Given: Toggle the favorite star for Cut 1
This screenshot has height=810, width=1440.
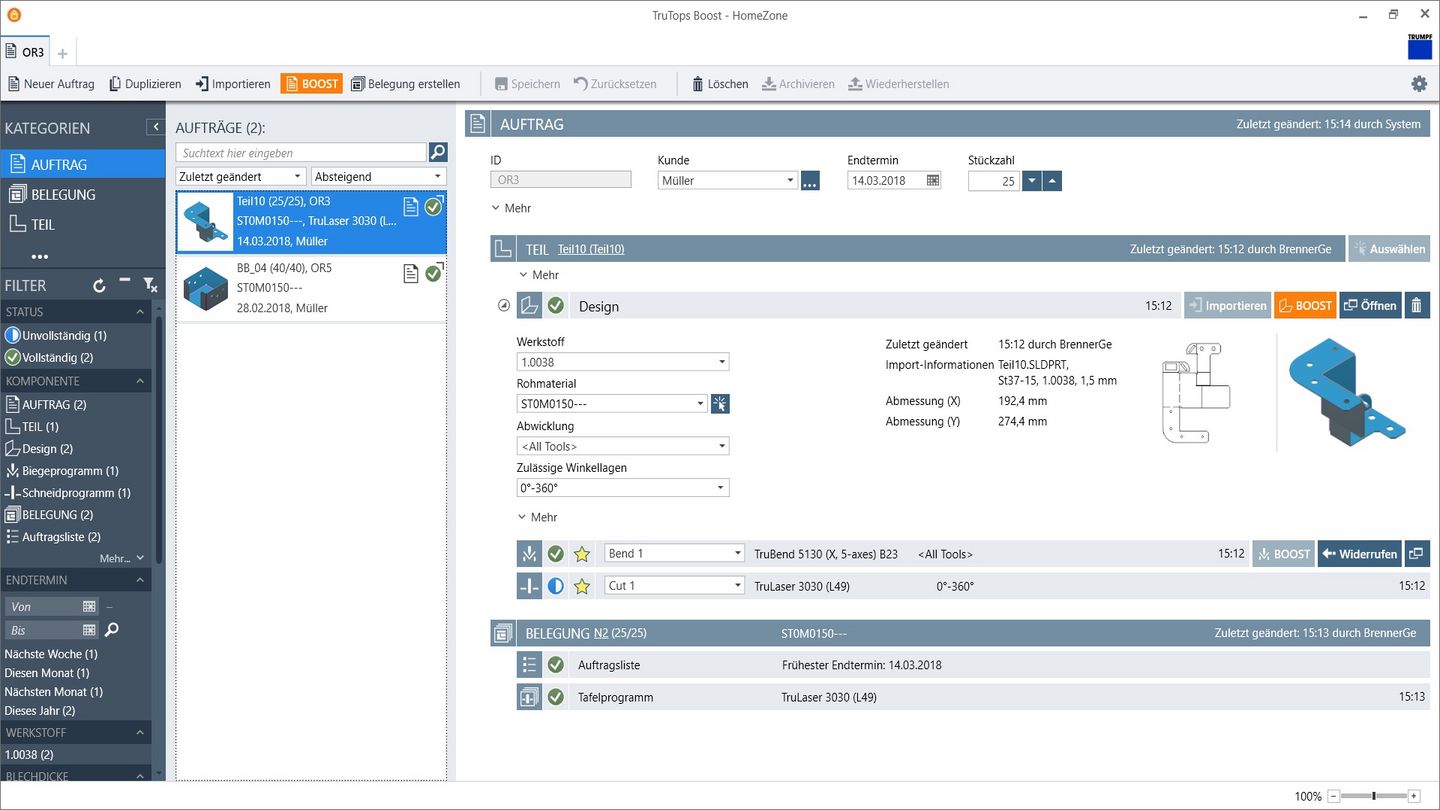Looking at the screenshot, I should (x=582, y=586).
